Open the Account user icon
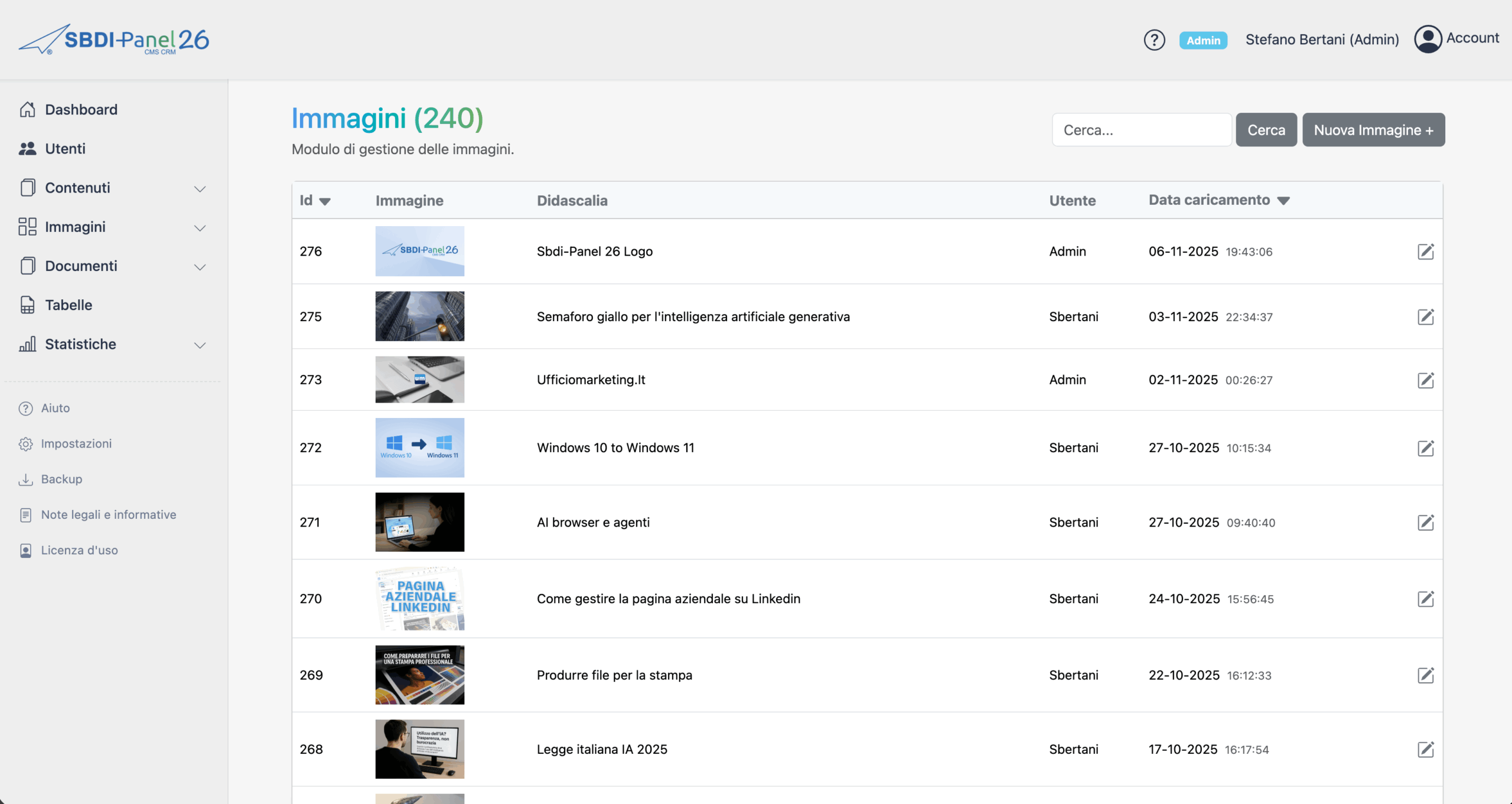Screen dimensions: 1512x804 coord(1428,39)
